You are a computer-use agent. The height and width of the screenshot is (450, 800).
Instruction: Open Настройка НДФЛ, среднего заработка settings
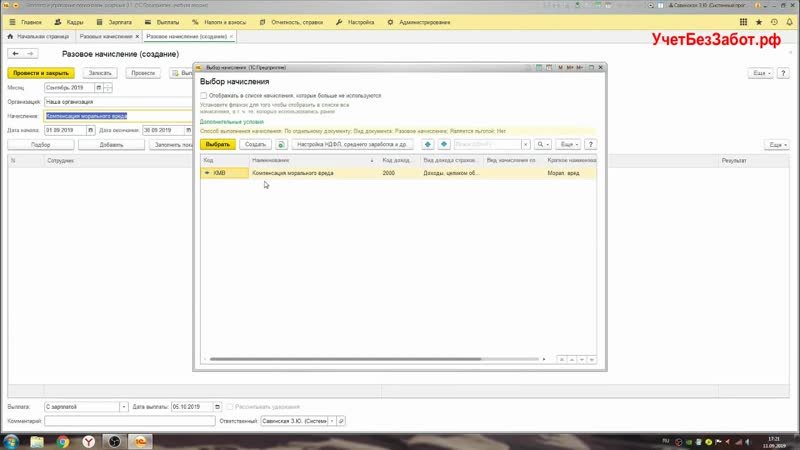pyautogui.click(x=352, y=144)
